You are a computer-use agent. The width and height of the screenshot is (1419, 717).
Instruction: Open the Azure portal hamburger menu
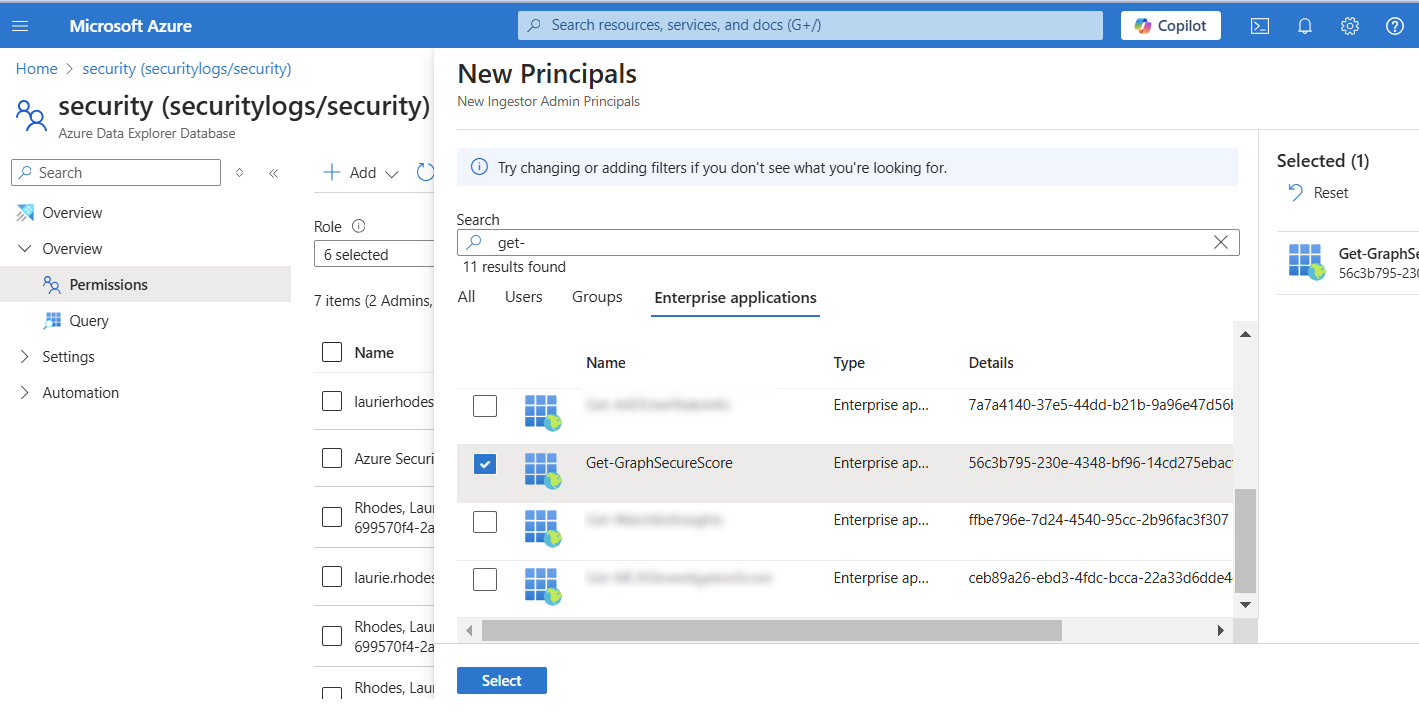(x=20, y=26)
